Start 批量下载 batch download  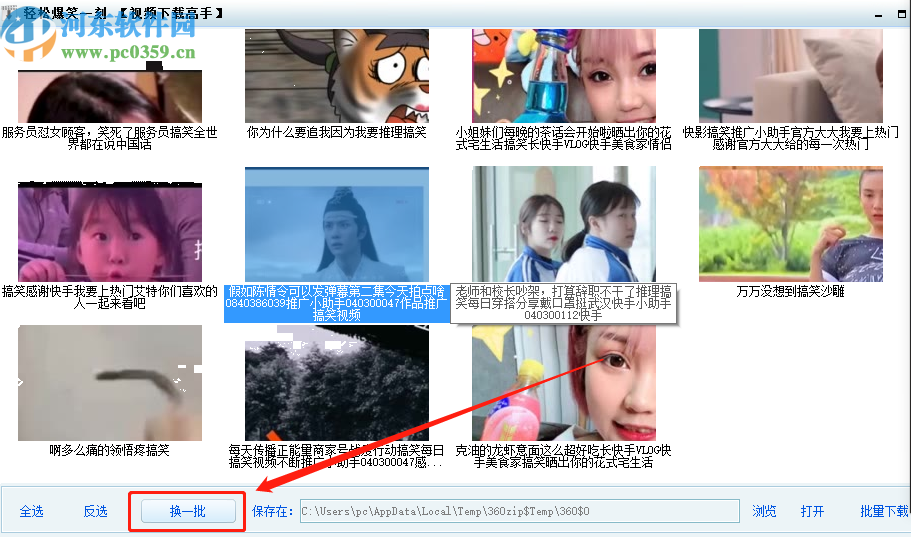pyautogui.click(x=884, y=511)
